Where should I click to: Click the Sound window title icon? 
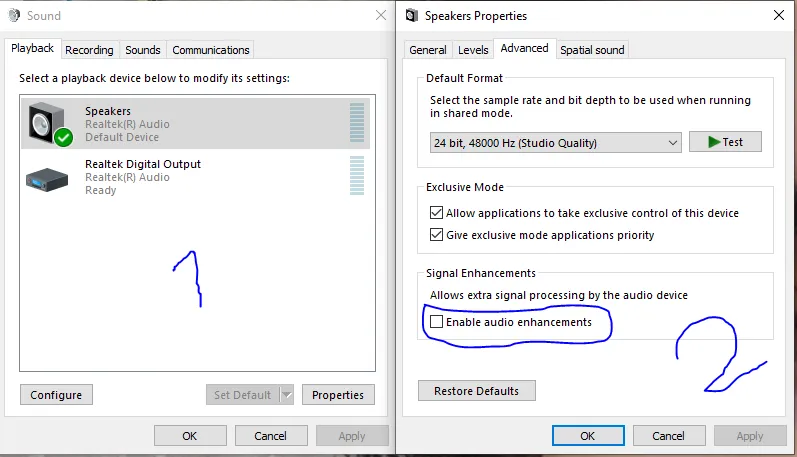(13, 16)
